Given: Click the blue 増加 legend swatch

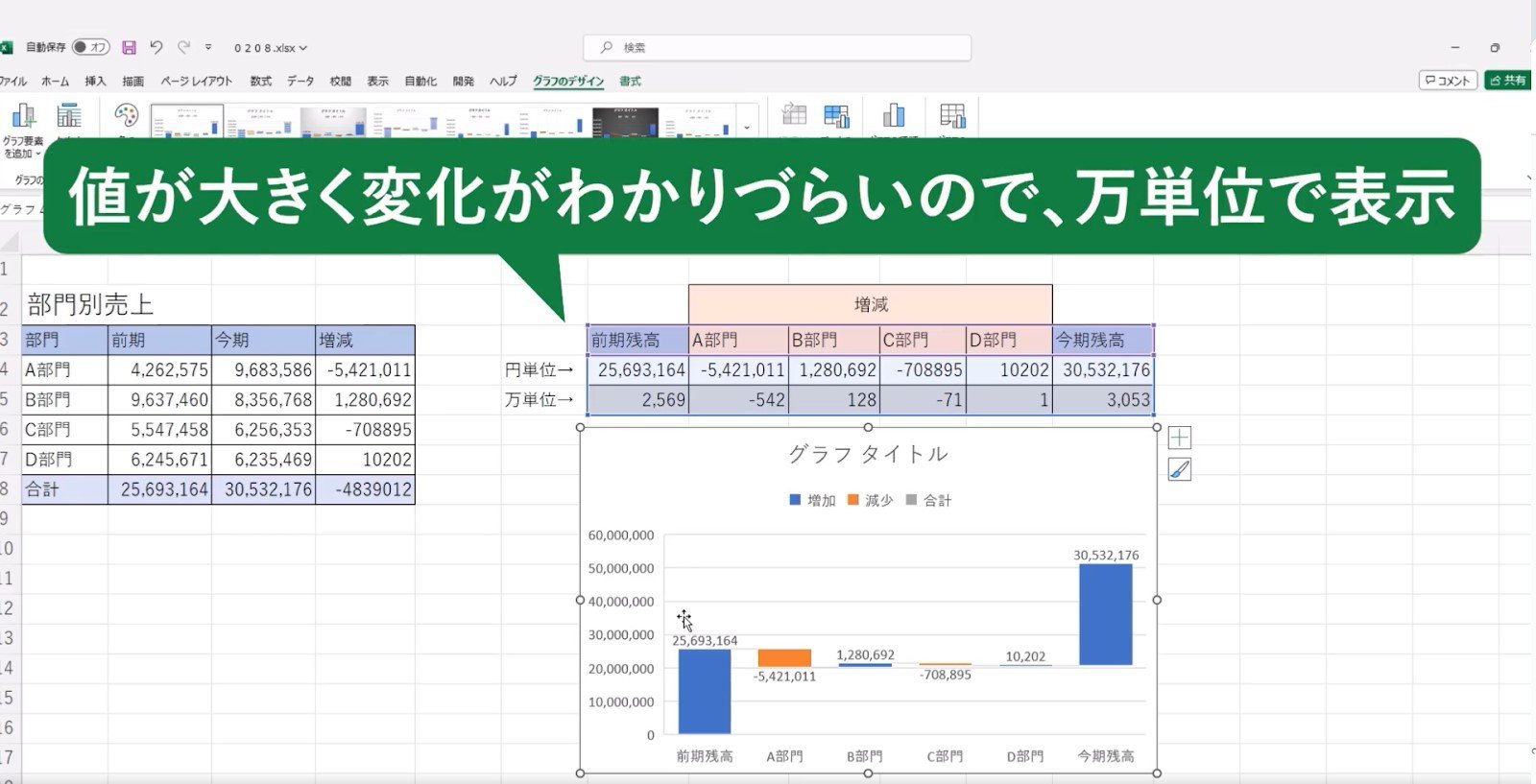Looking at the screenshot, I should (795, 500).
